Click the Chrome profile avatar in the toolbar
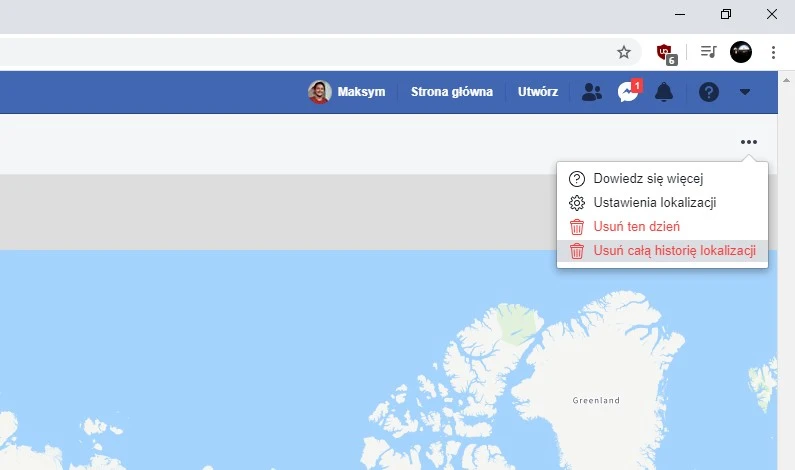 tap(741, 52)
